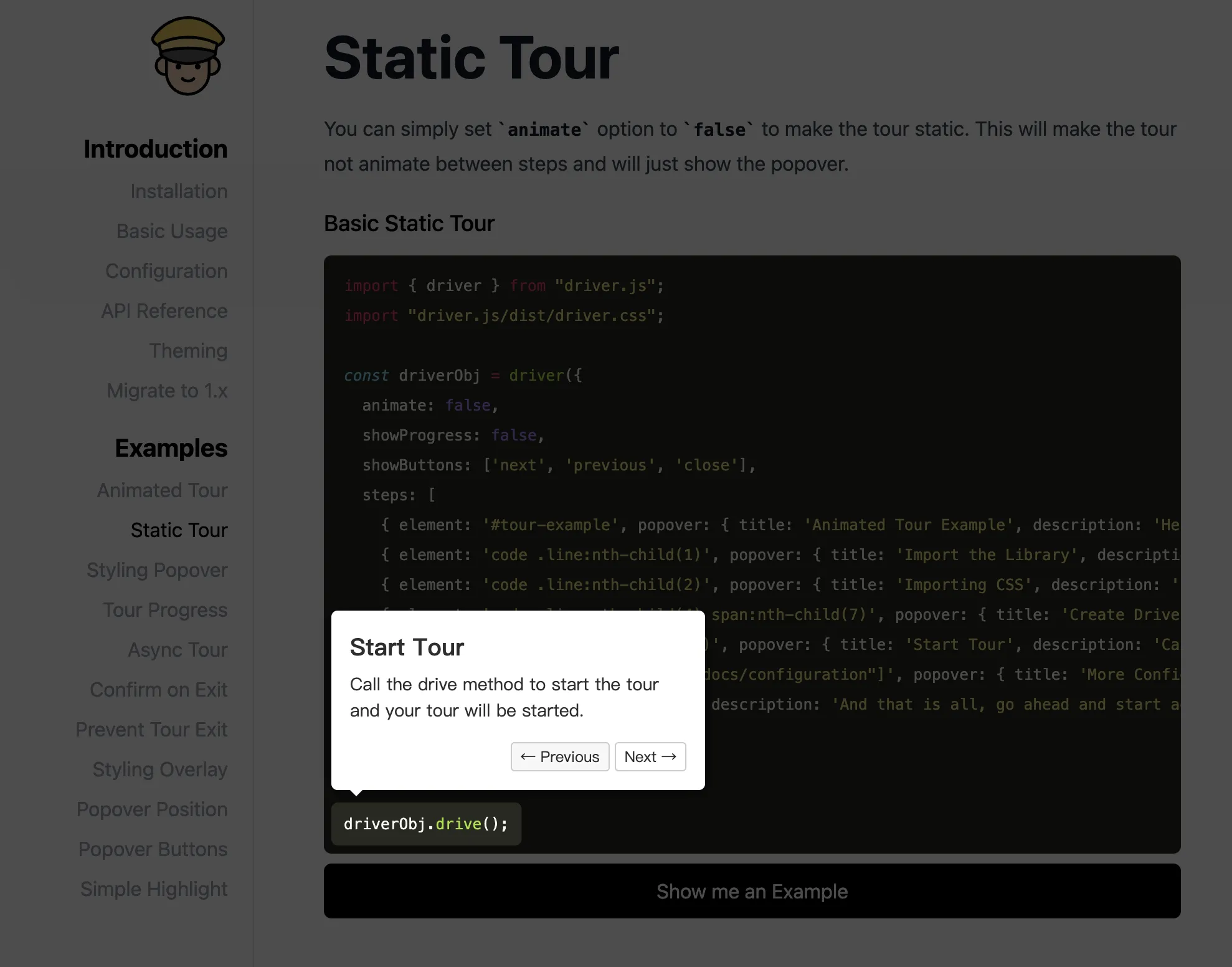Go to the Styling Overlay example

(160, 769)
